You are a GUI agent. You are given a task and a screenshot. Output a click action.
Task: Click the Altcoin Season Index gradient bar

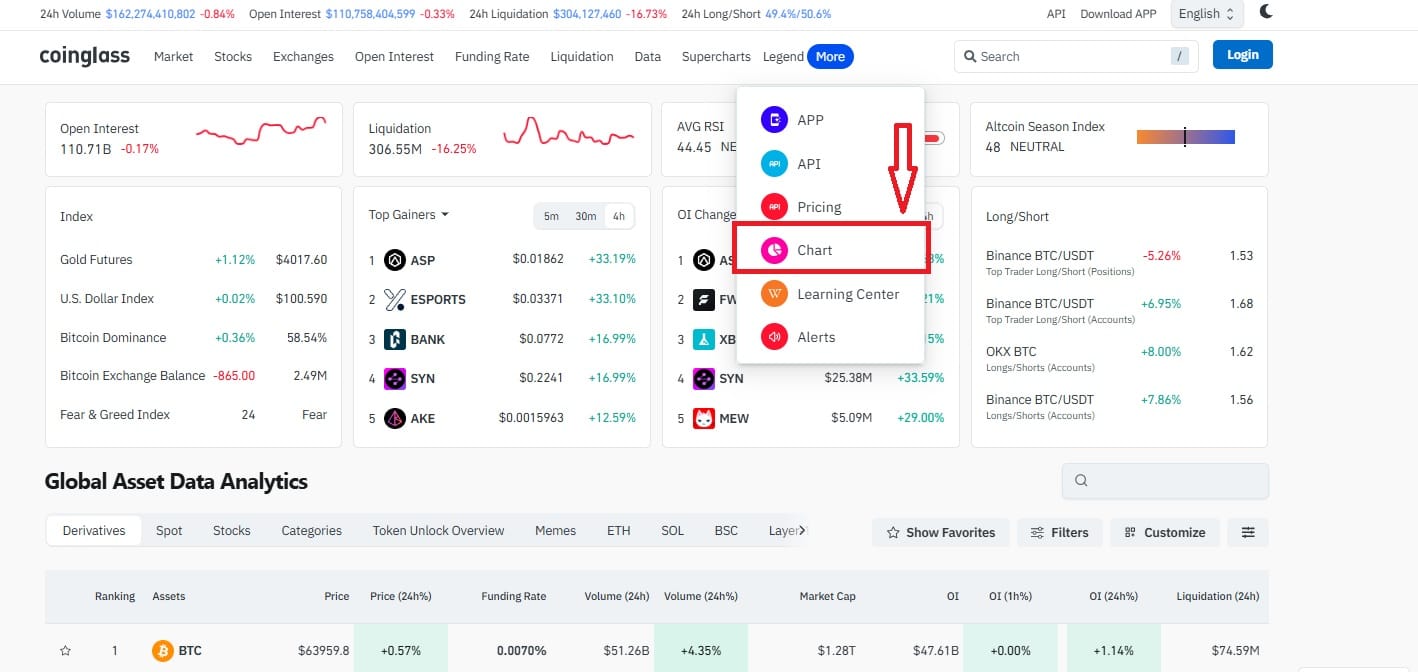coord(1186,137)
